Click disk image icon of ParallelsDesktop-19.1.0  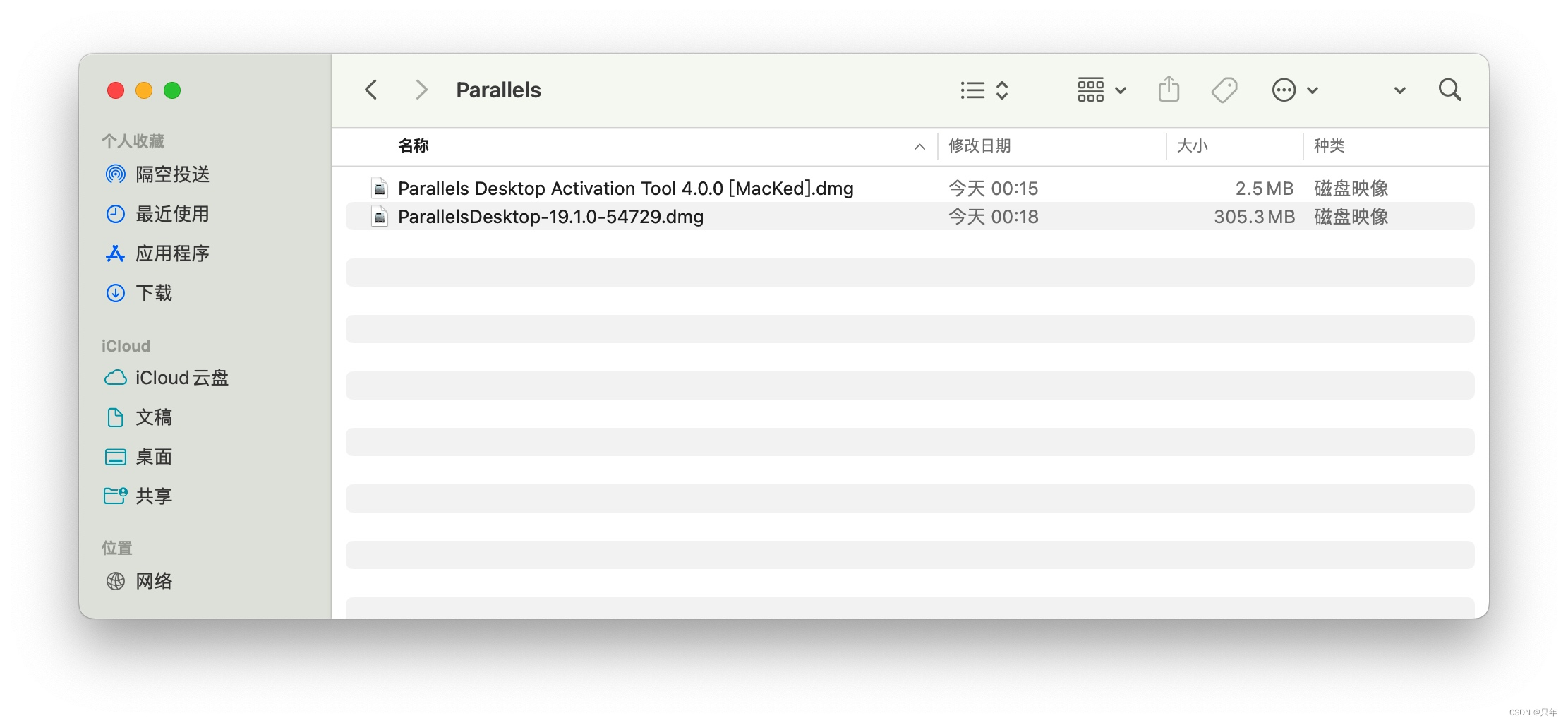380,217
